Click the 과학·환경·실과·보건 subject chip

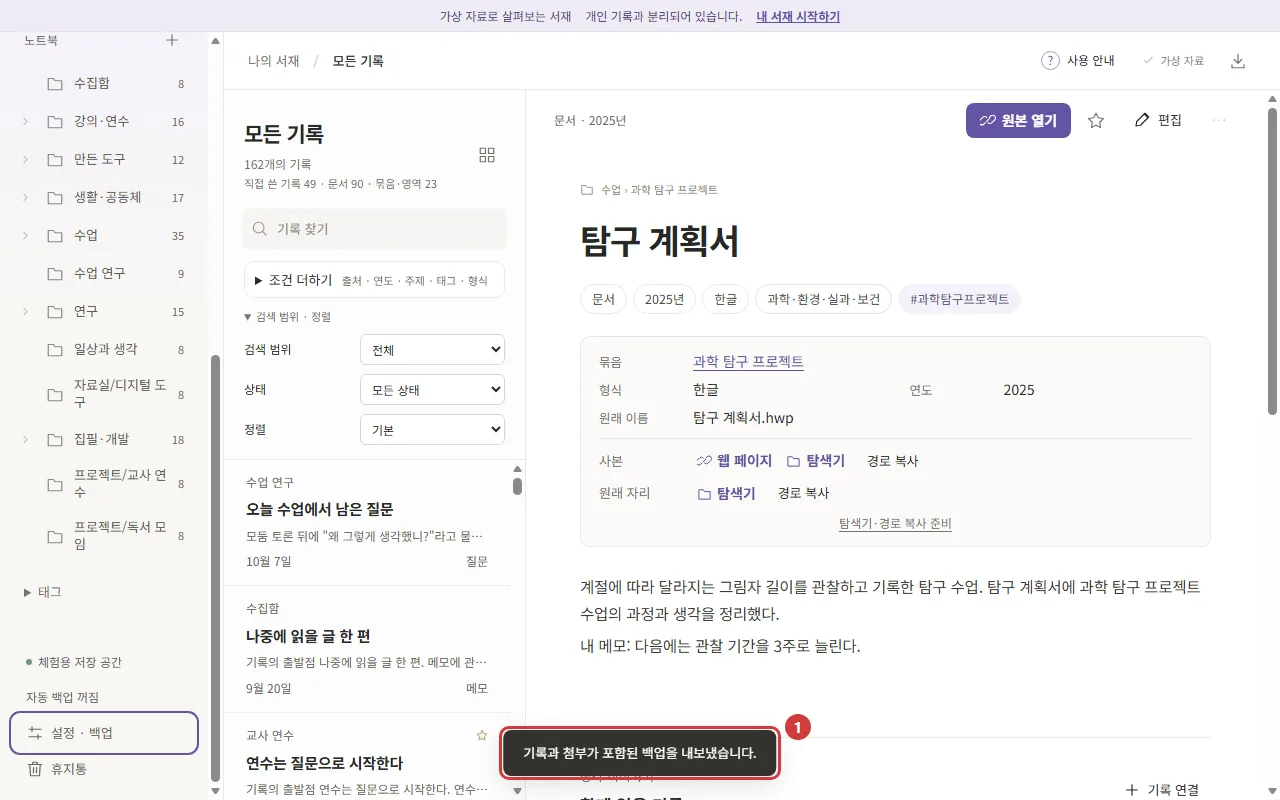[x=823, y=299]
